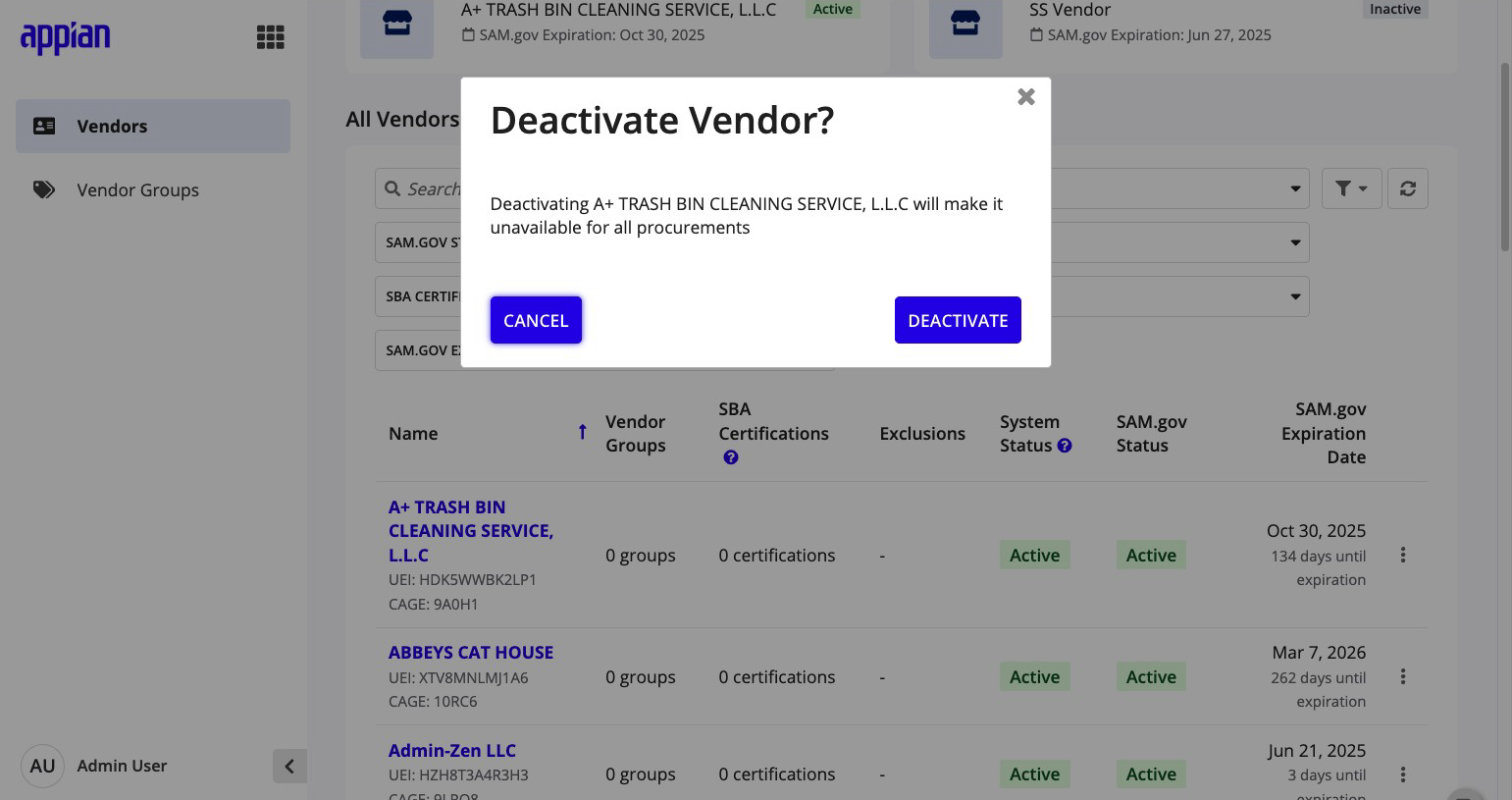
Task: Expand the third-row filter dropdown arrow
Action: (x=1295, y=296)
